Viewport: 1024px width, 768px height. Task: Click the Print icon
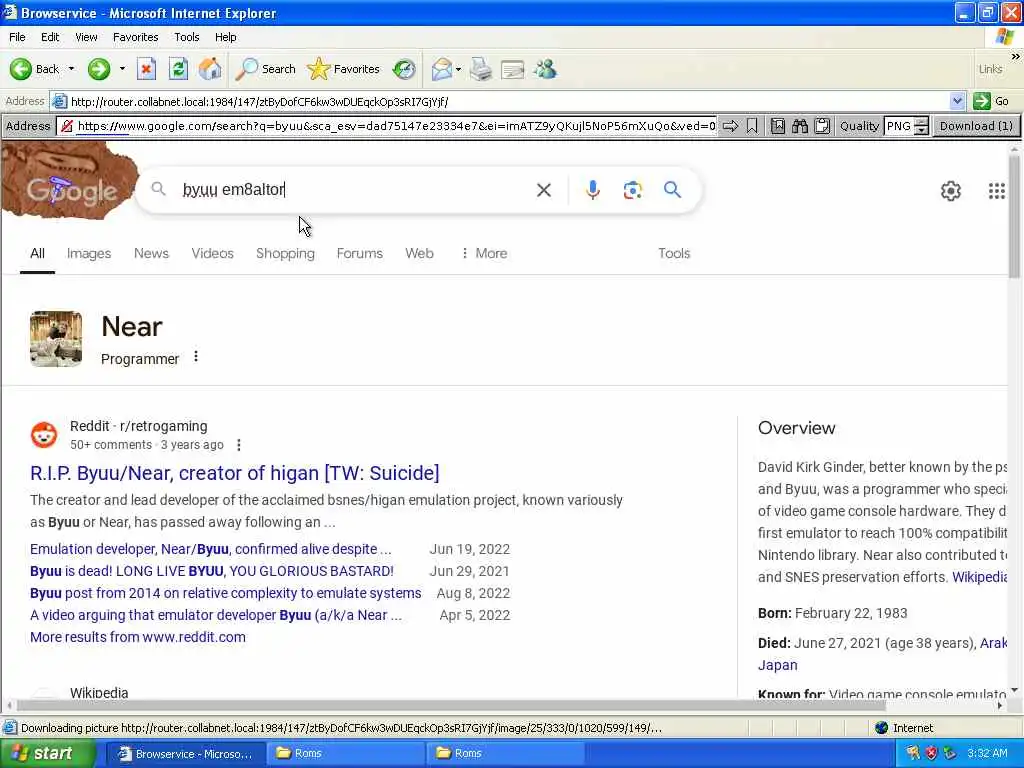pos(481,69)
